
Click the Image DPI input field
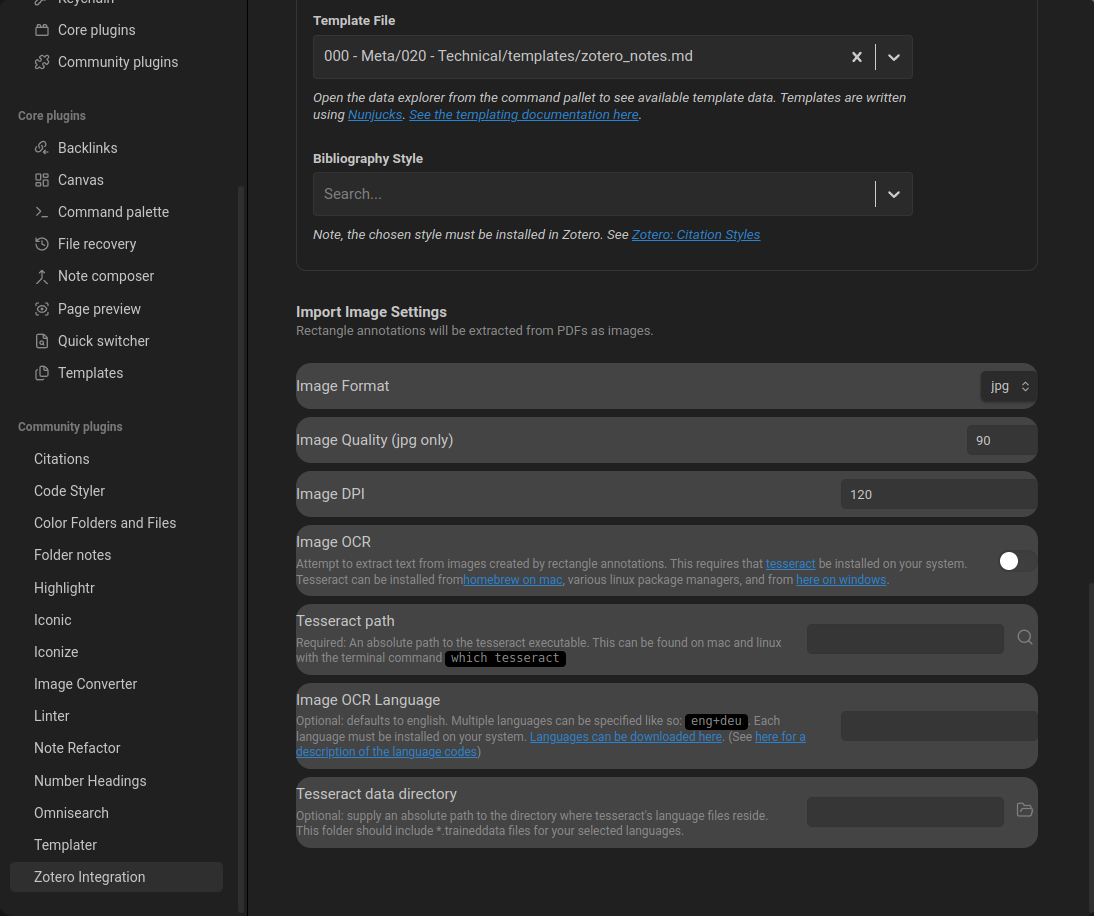coord(938,494)
